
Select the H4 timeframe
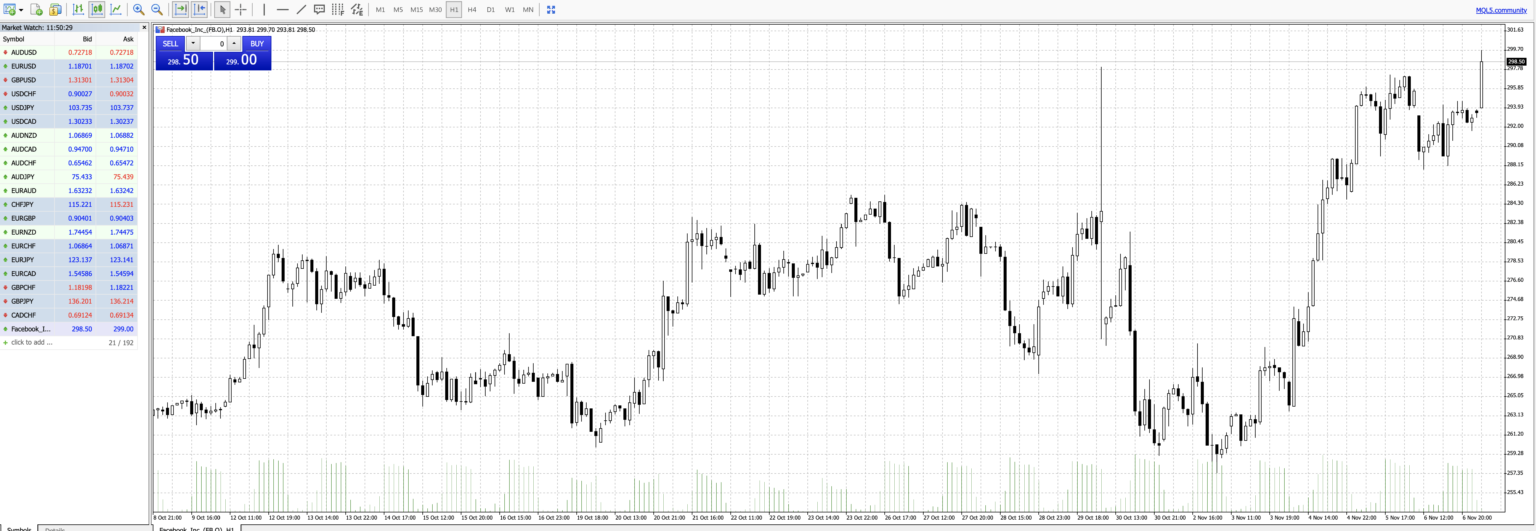[472, 9]
